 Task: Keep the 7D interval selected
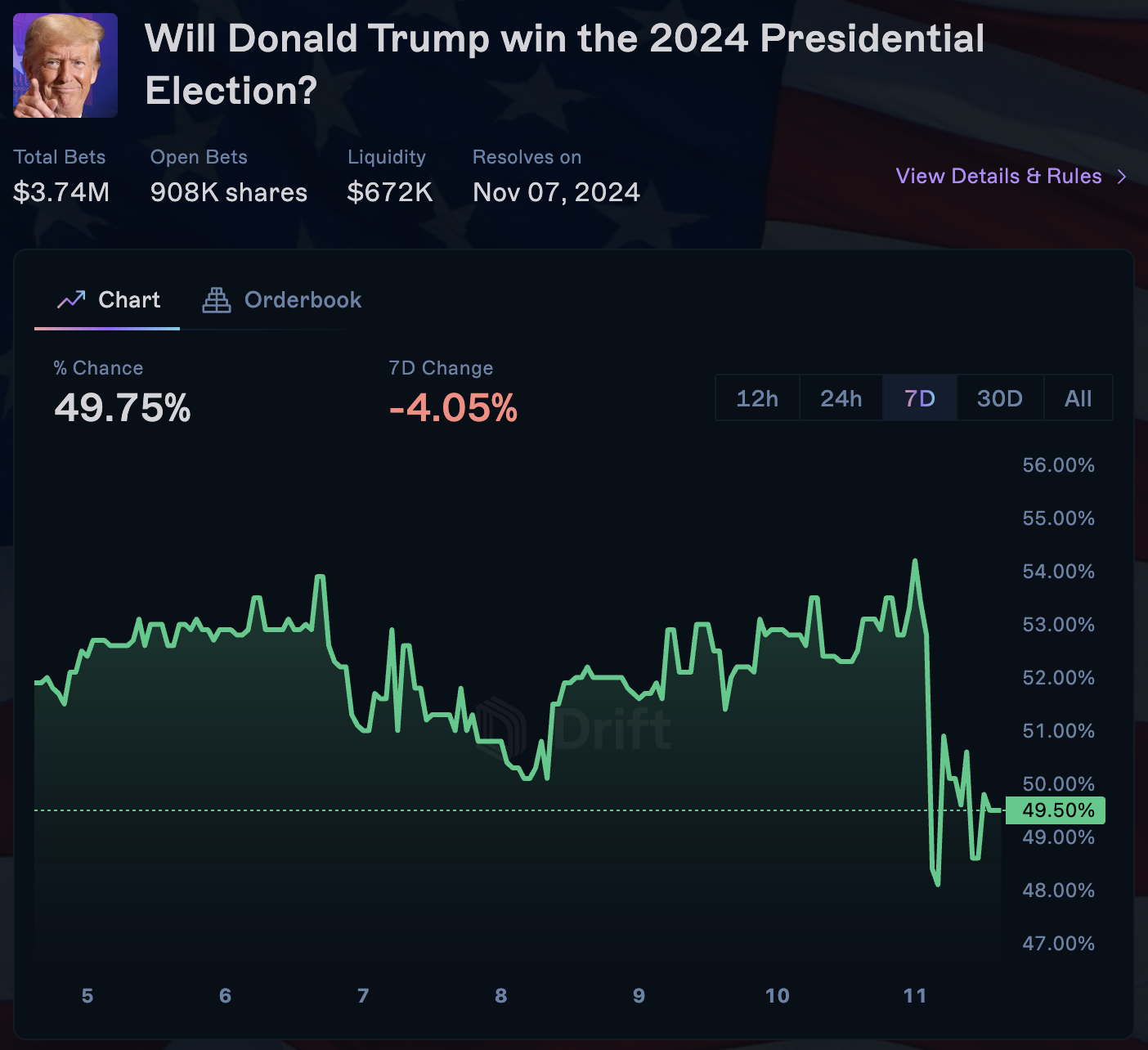tap(919, 397)
